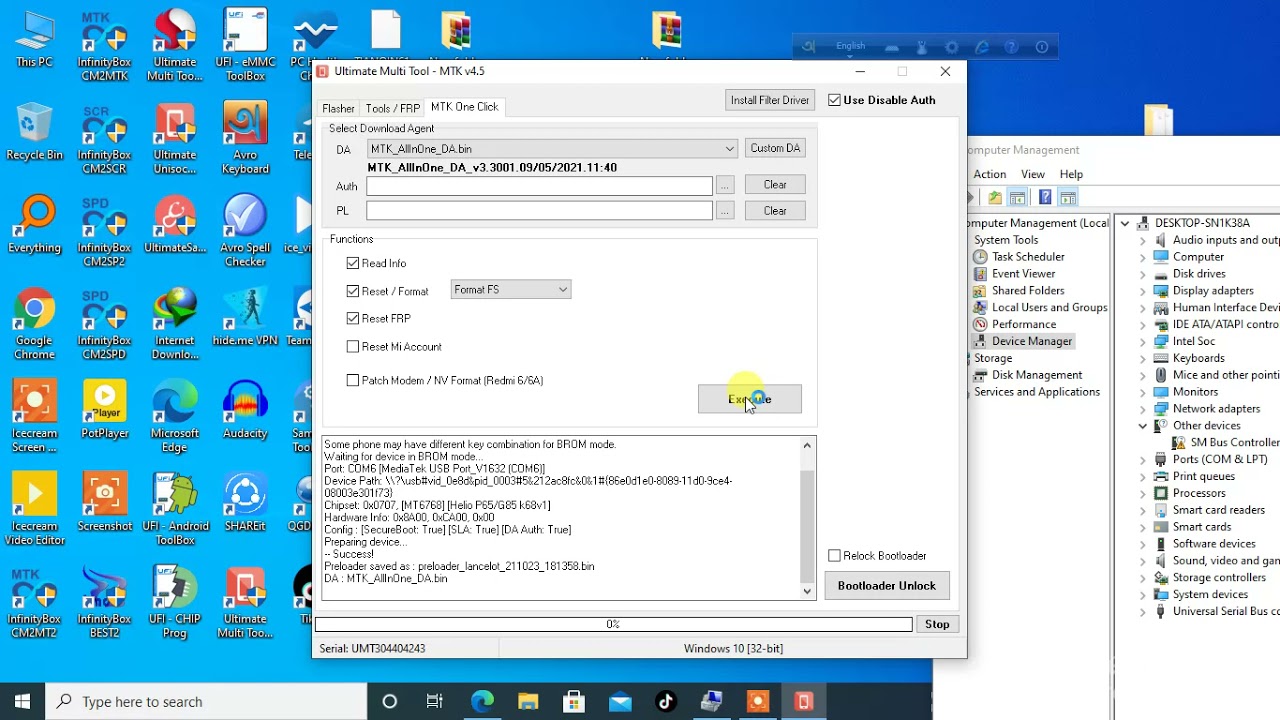Enable Patch Modem / NV Format checkbox

click(353, 380)
